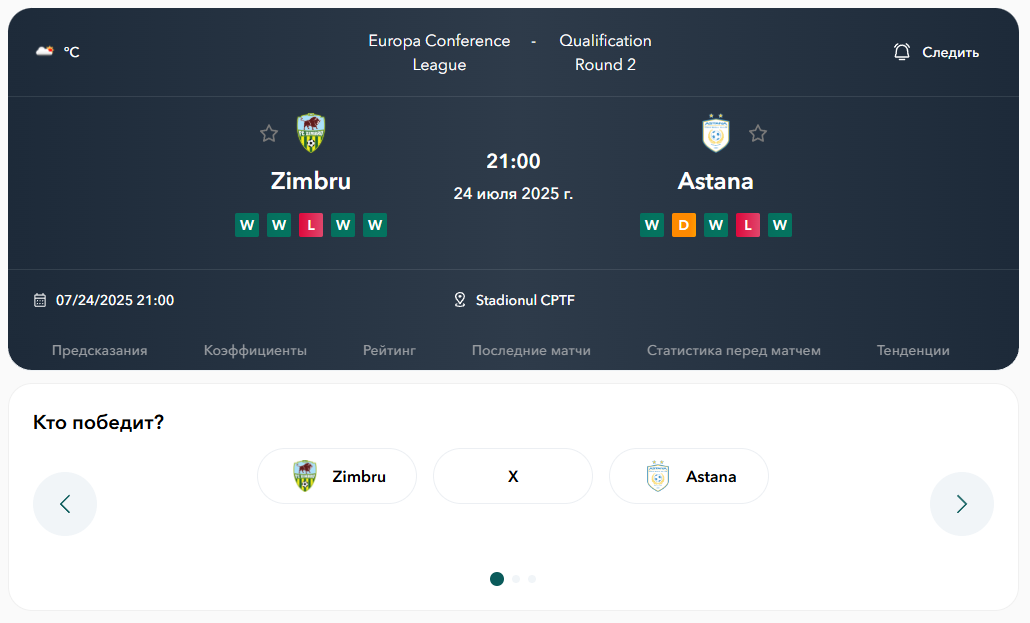
Task: Open the Статистика перед матчем section
Action: [734, 350]
